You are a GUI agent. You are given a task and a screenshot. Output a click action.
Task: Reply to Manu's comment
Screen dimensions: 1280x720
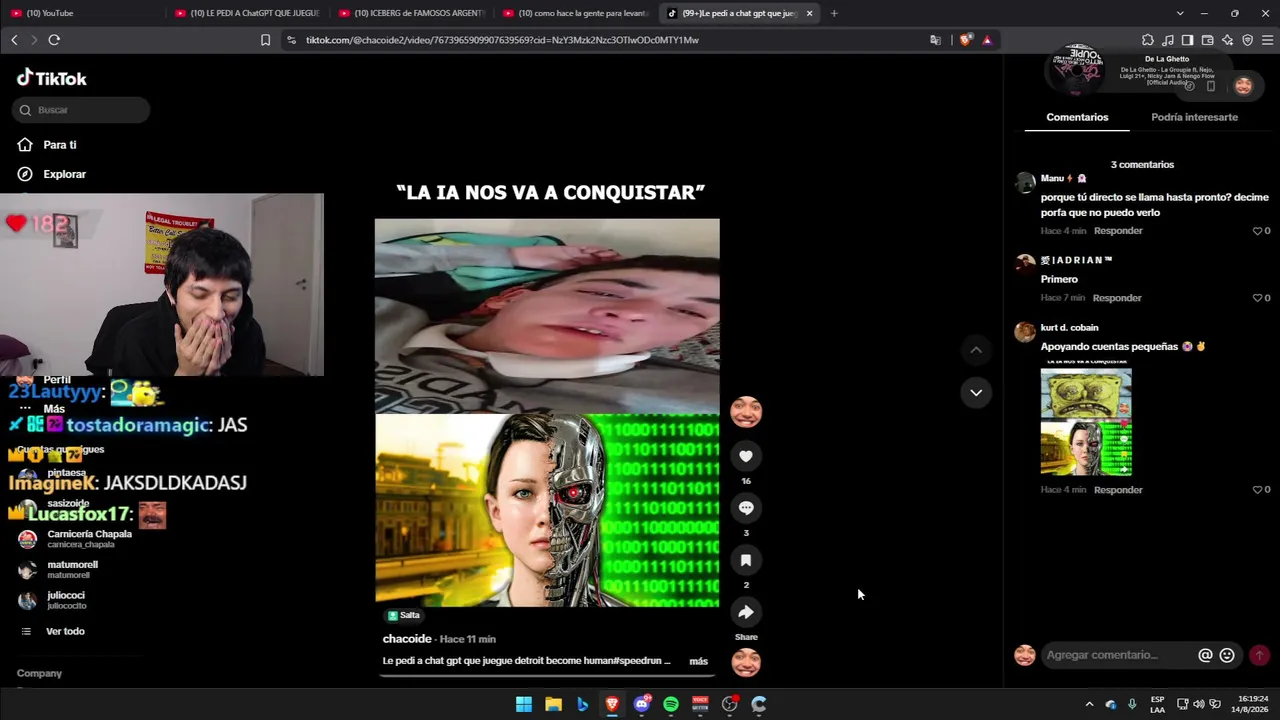tap(1118, 231)
